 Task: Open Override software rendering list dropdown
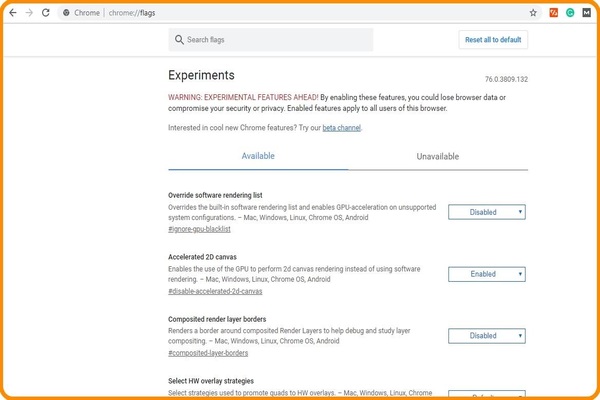pyautogui.click(x=487, y=212)
